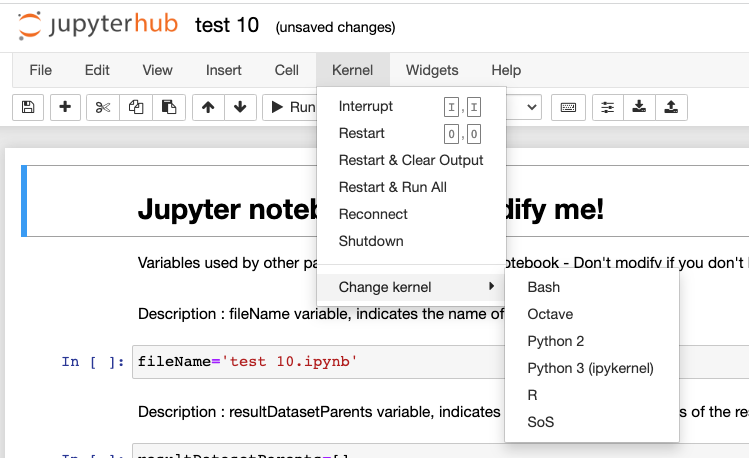Click the 'In [ ]:' prompt of the fileName cell

click(93, 362)
